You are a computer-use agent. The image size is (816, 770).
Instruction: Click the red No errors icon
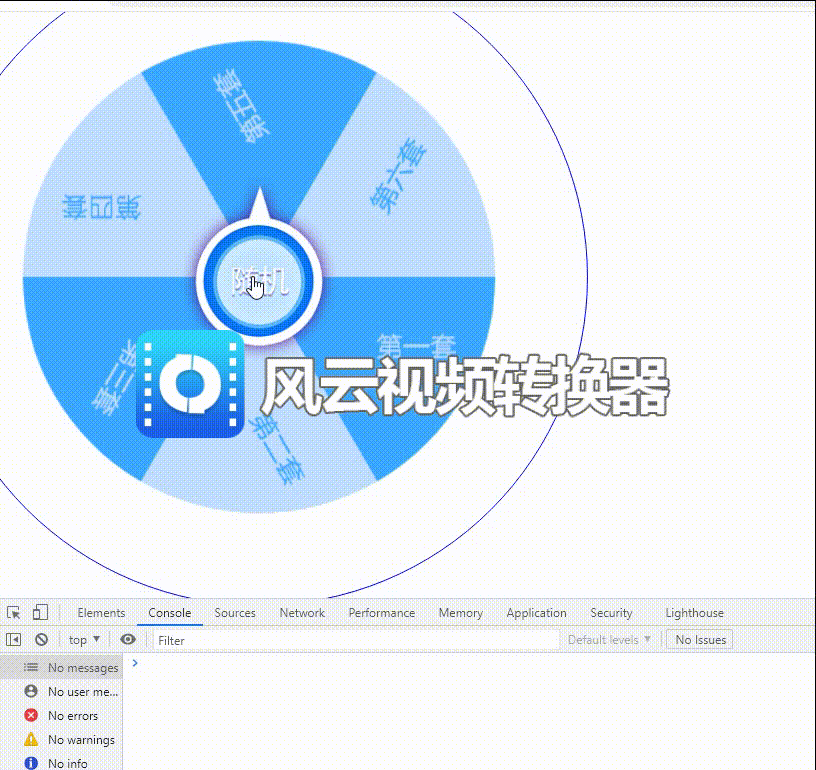[31, 715]
